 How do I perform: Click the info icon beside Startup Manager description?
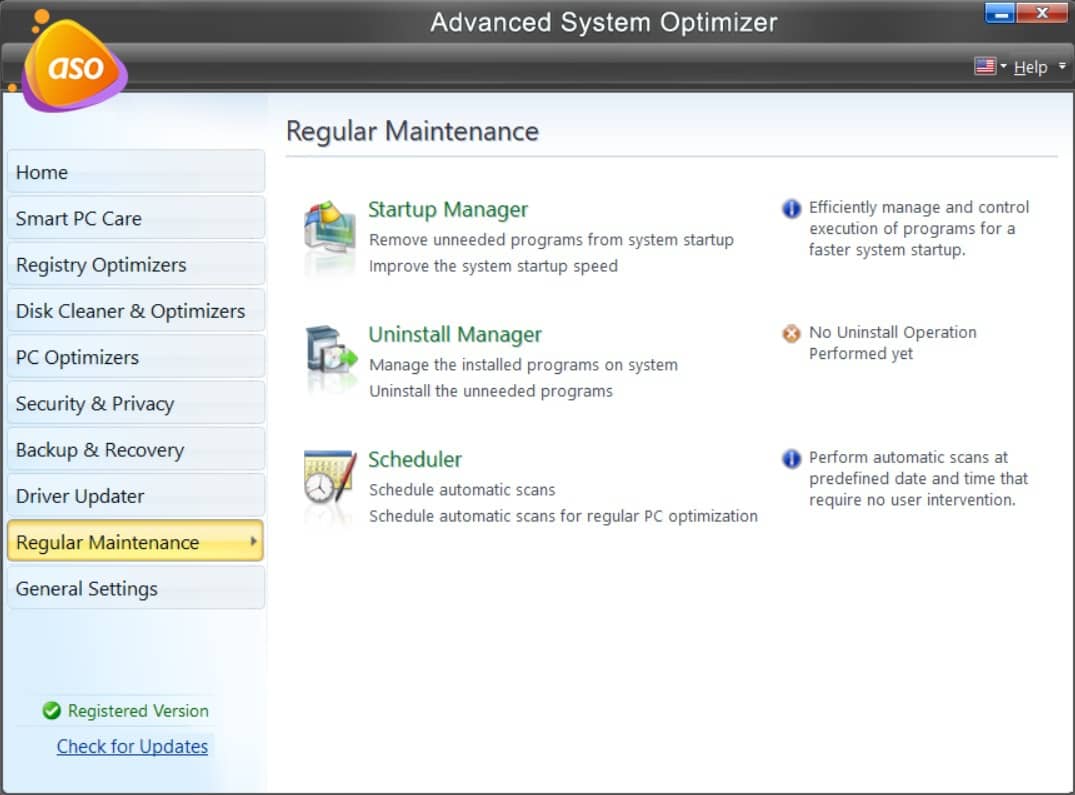pos(791,209)
